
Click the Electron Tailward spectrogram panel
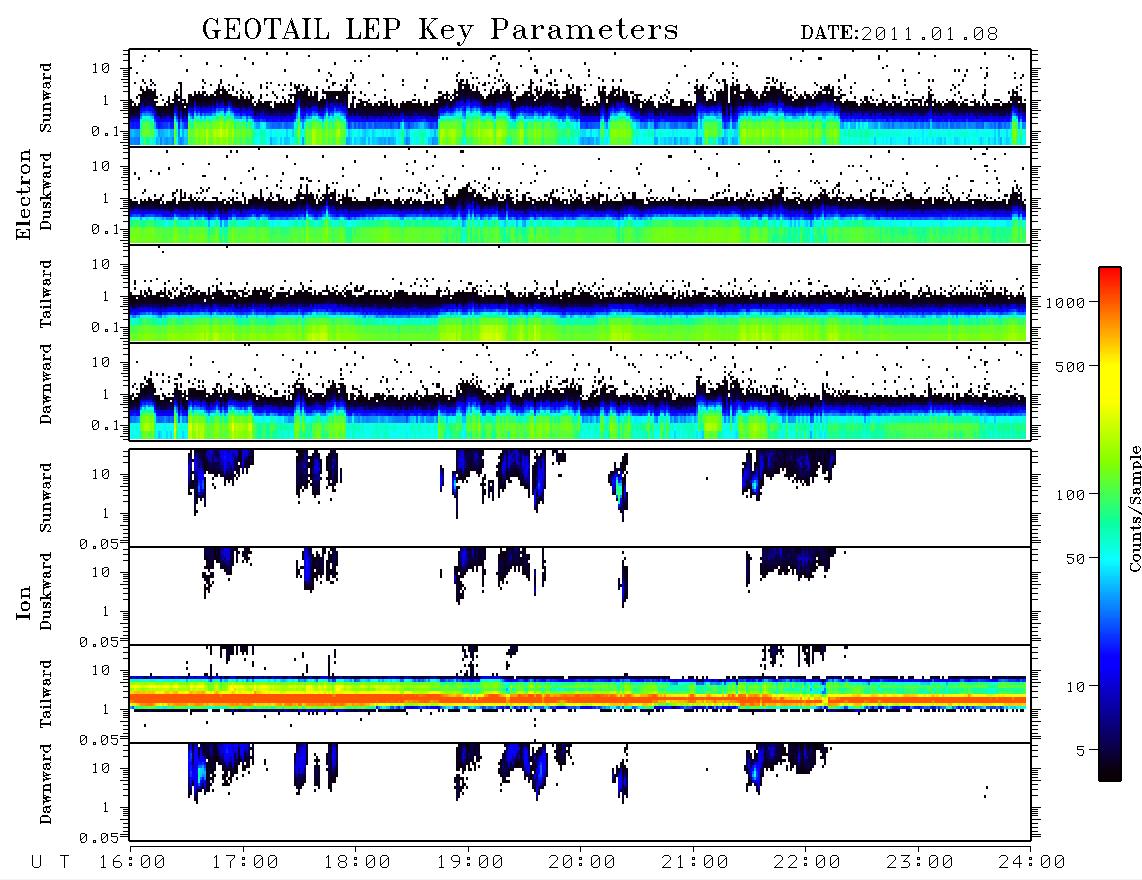click(x=580, y=294)
